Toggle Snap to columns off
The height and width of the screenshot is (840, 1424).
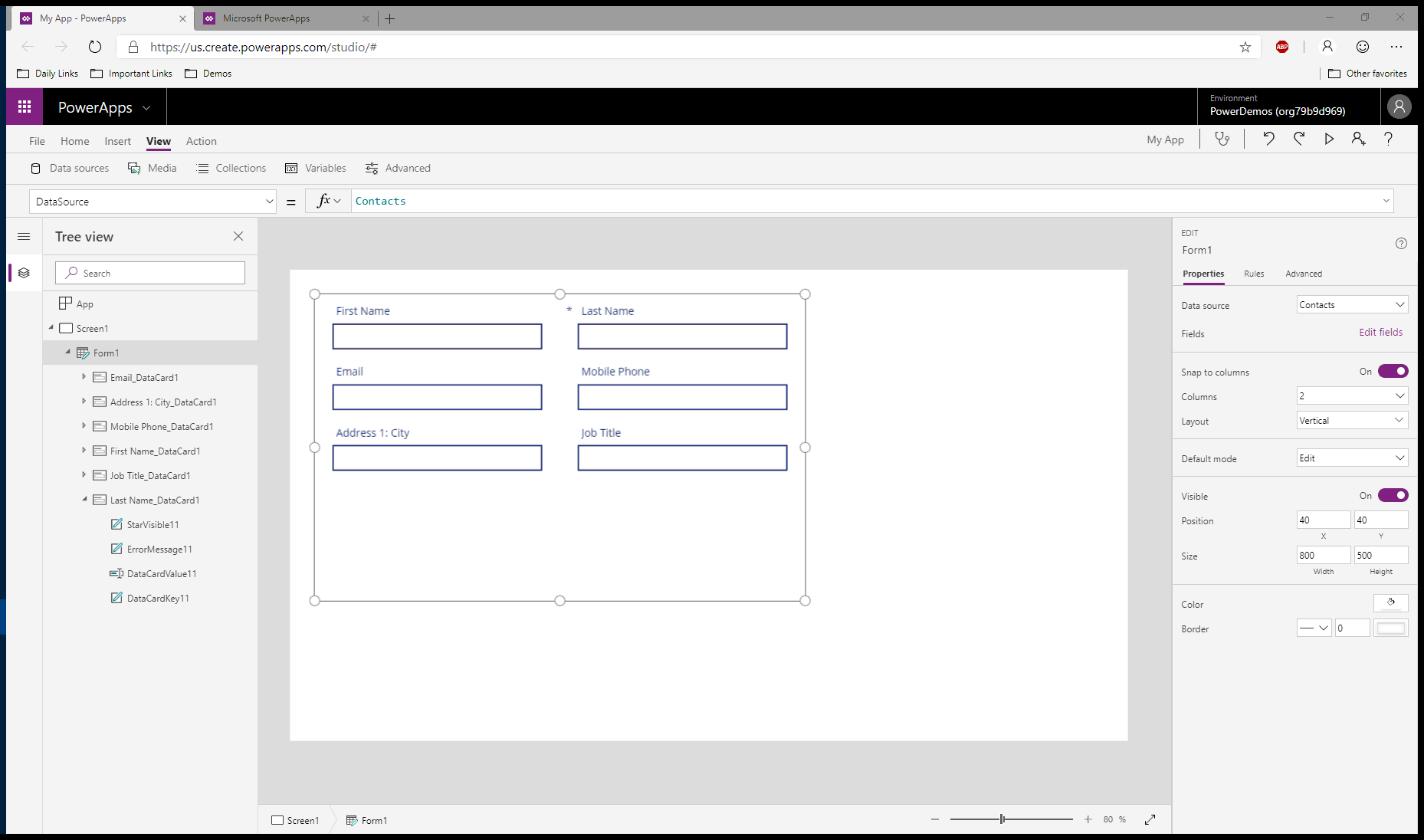[1392, 371]
